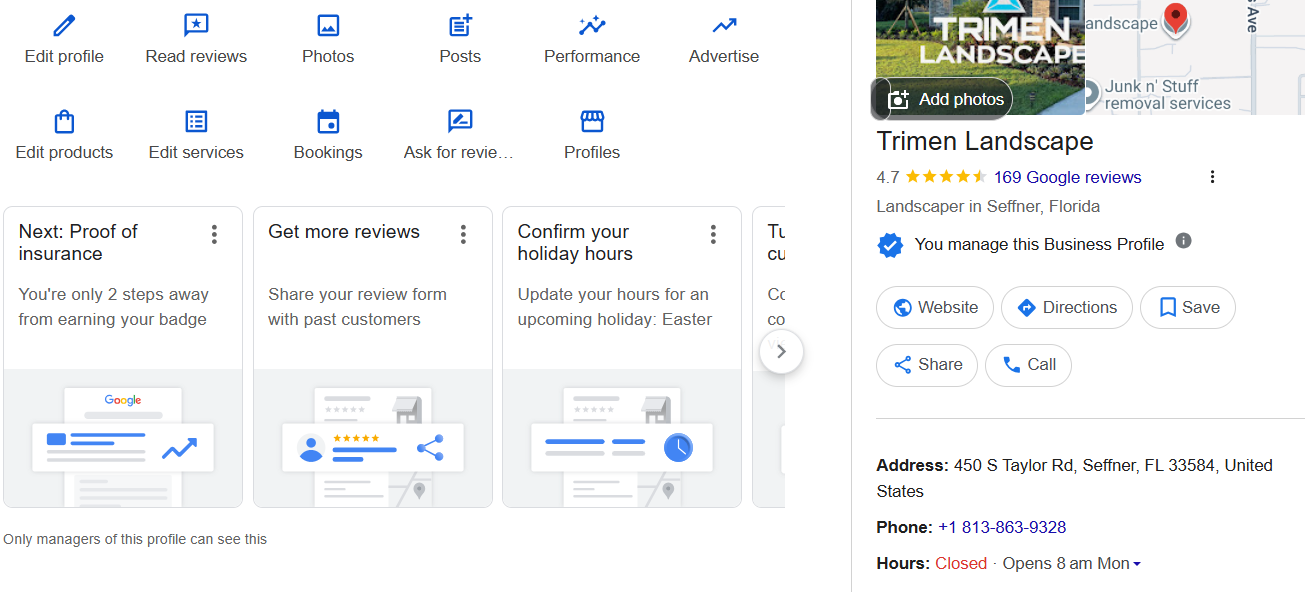Open options menu on Proof of insurance card

[214, 234]
